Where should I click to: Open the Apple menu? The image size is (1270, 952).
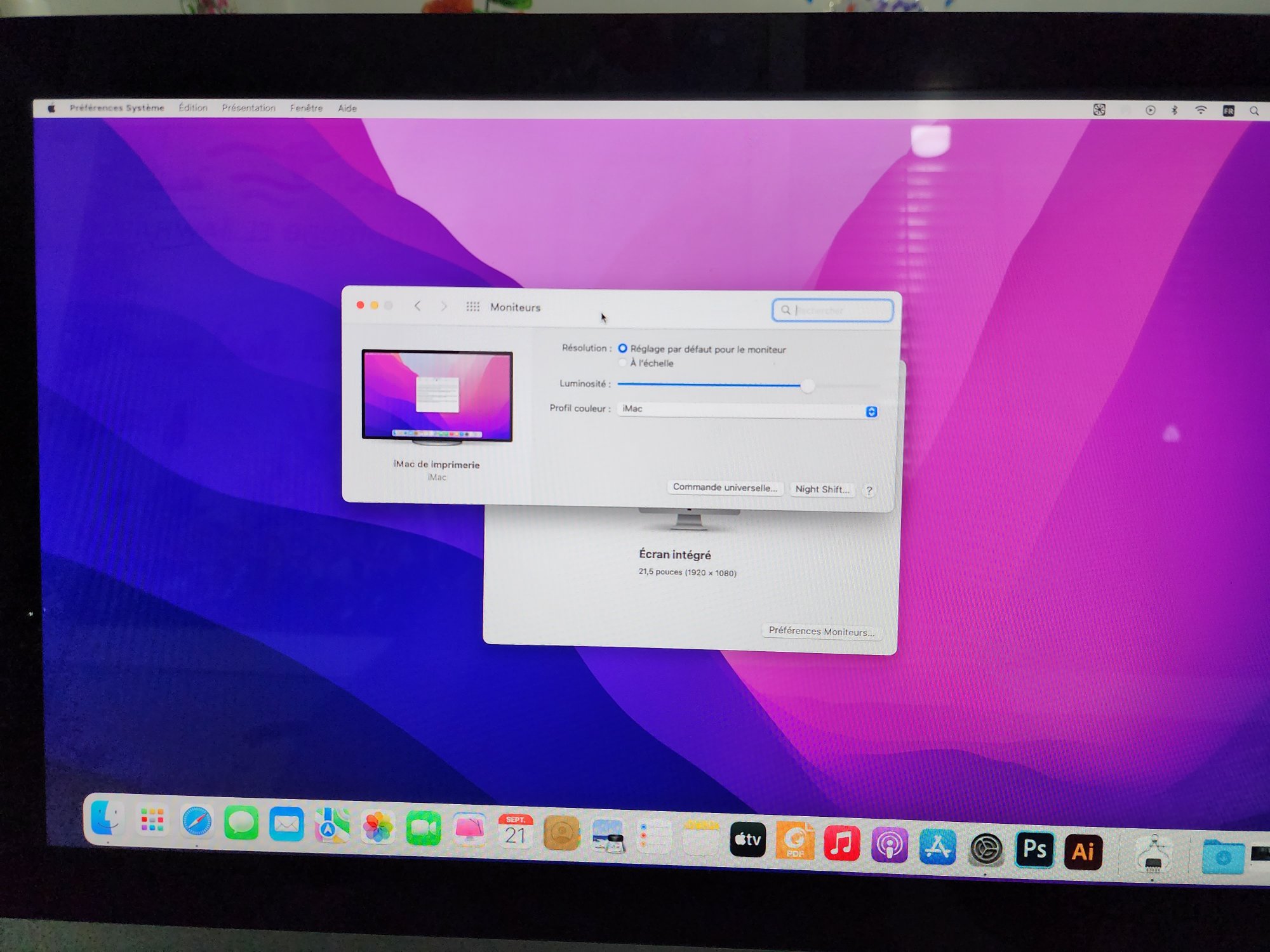point(52,109)
